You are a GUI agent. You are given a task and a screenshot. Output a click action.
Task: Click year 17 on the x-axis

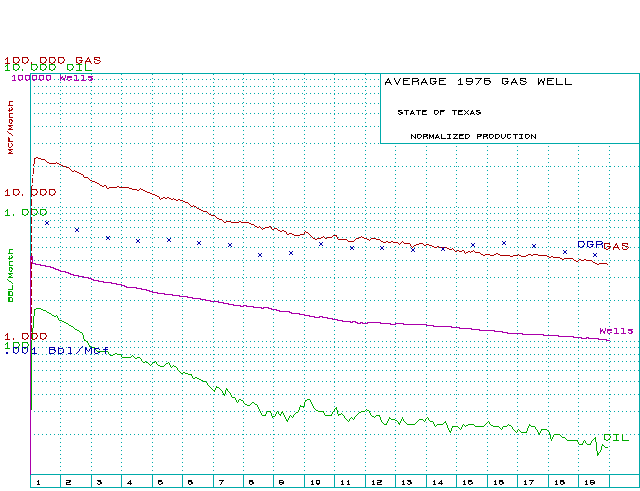(529, 482)
